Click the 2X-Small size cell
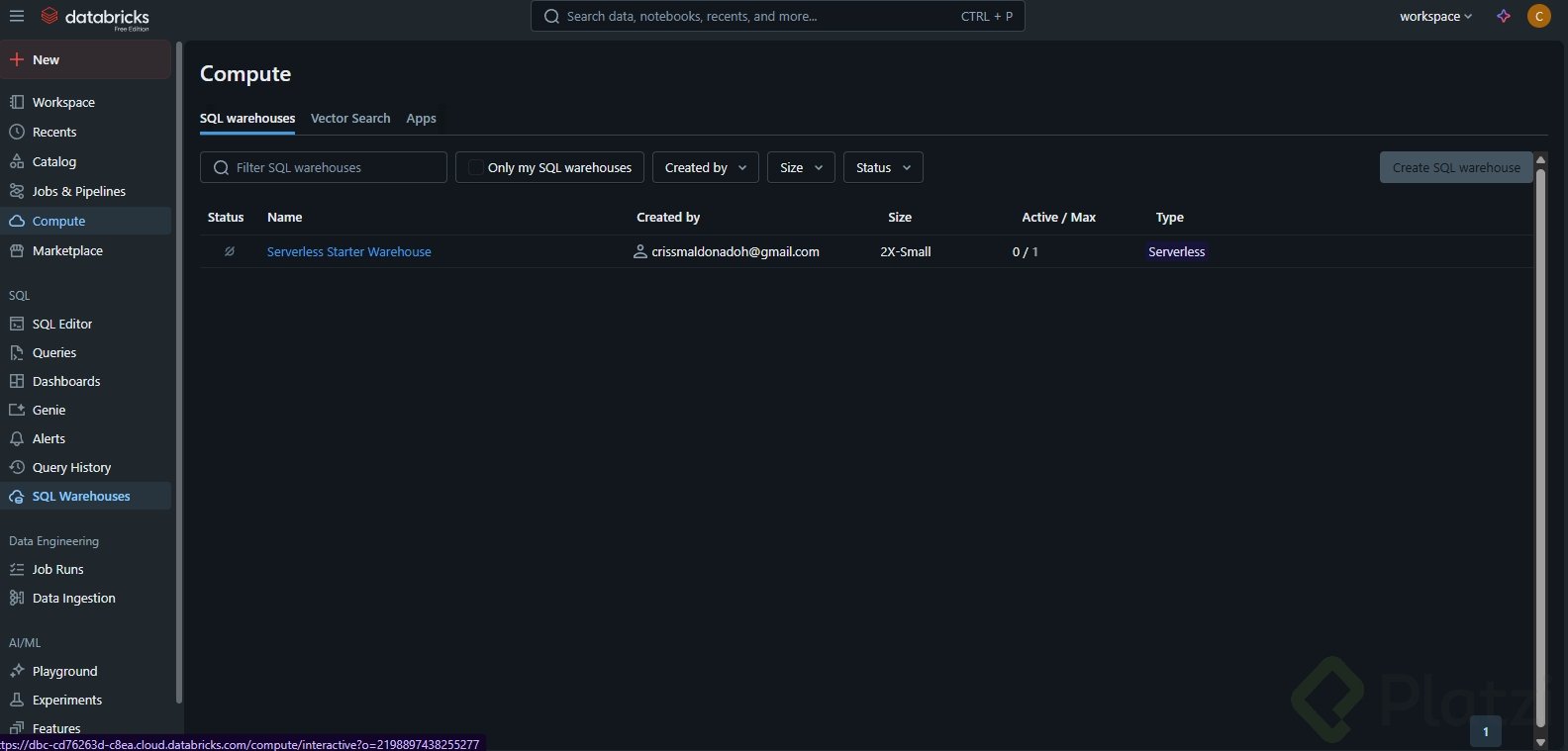Viewport: 1568px width, 751px height. [906, 252]
